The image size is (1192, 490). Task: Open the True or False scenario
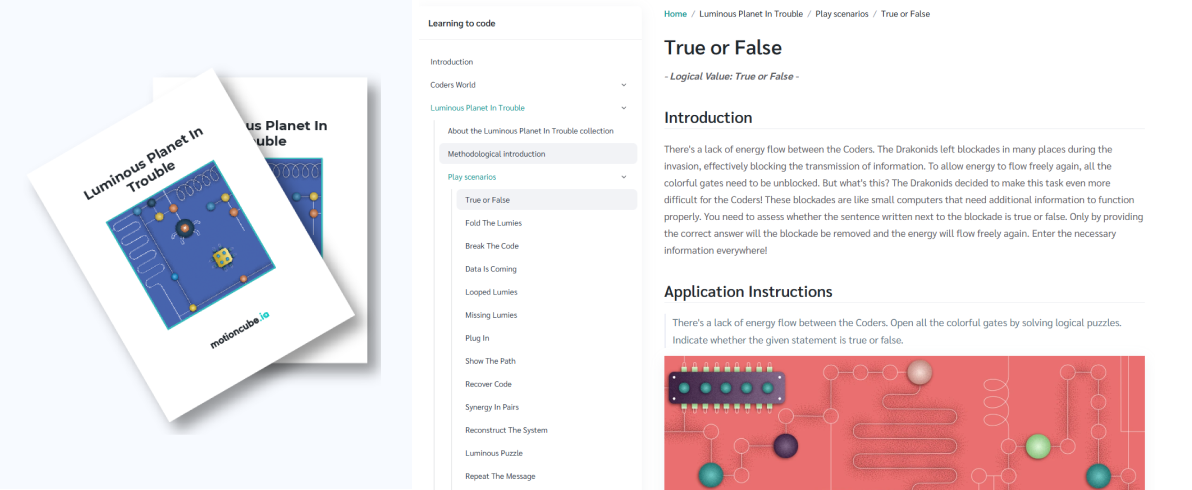pyautogui.click(x=547, y=200)
